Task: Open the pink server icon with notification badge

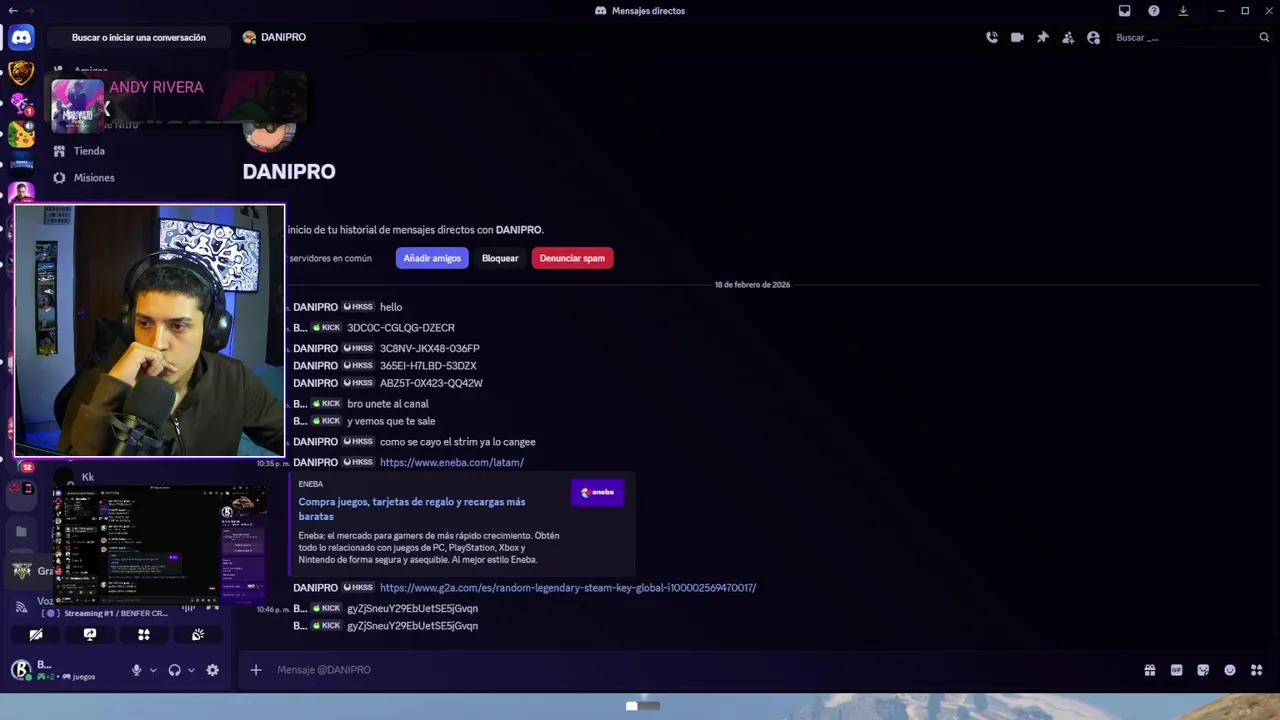Action: click(x=21, y=103)
